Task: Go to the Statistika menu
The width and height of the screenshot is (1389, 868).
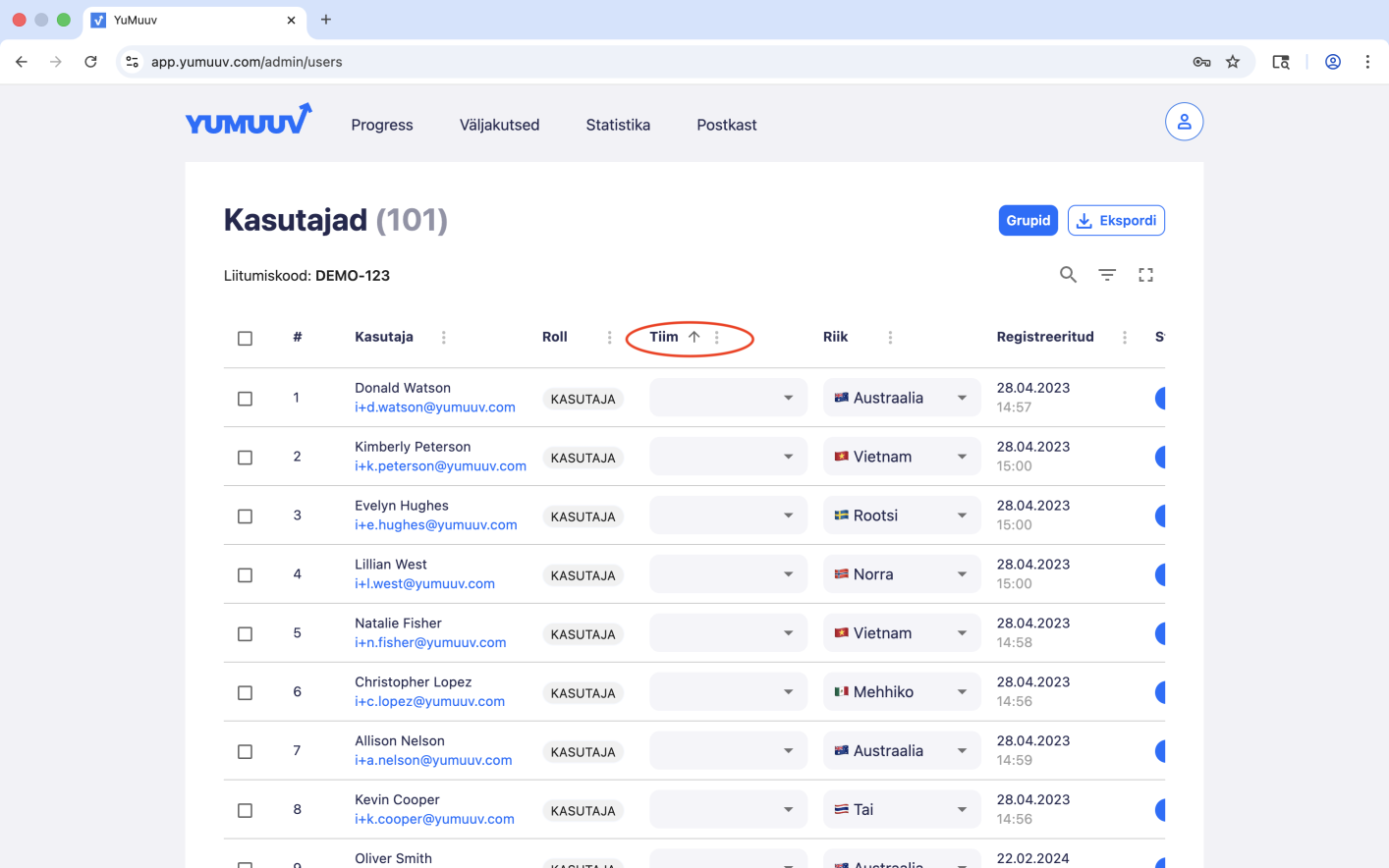Action: pyautogui.click(x=618, y=125)
